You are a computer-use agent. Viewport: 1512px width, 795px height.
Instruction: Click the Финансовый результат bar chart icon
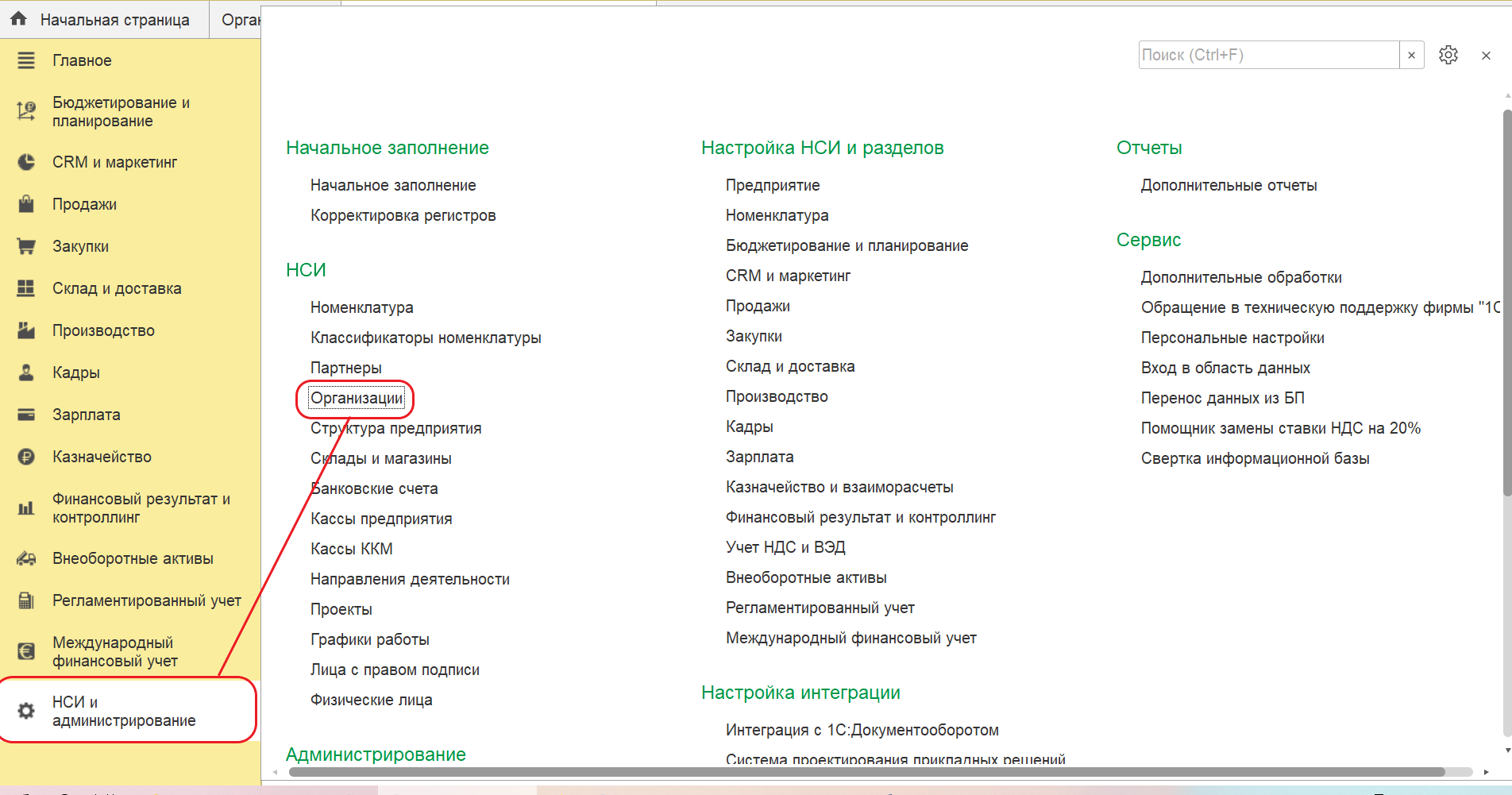(26, 507)
